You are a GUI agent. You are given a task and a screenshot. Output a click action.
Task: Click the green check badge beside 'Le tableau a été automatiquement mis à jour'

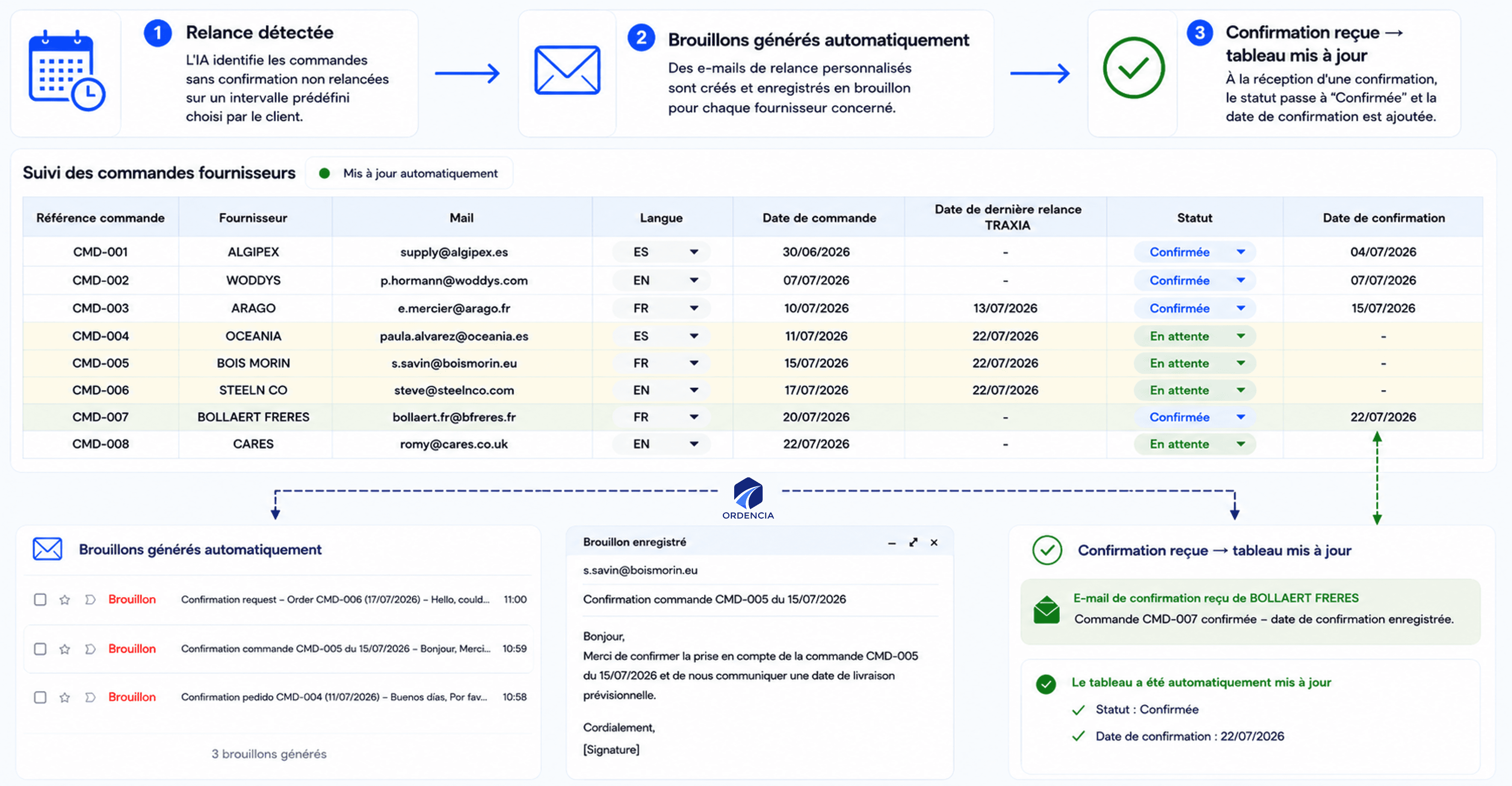(1045, 684)
